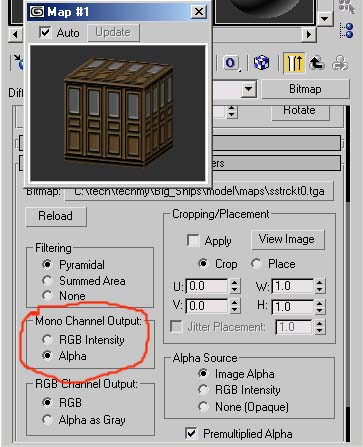
Task: Expand the sample slot scroll down arrow
Action: pyautogui.click(x=324, y=19)
